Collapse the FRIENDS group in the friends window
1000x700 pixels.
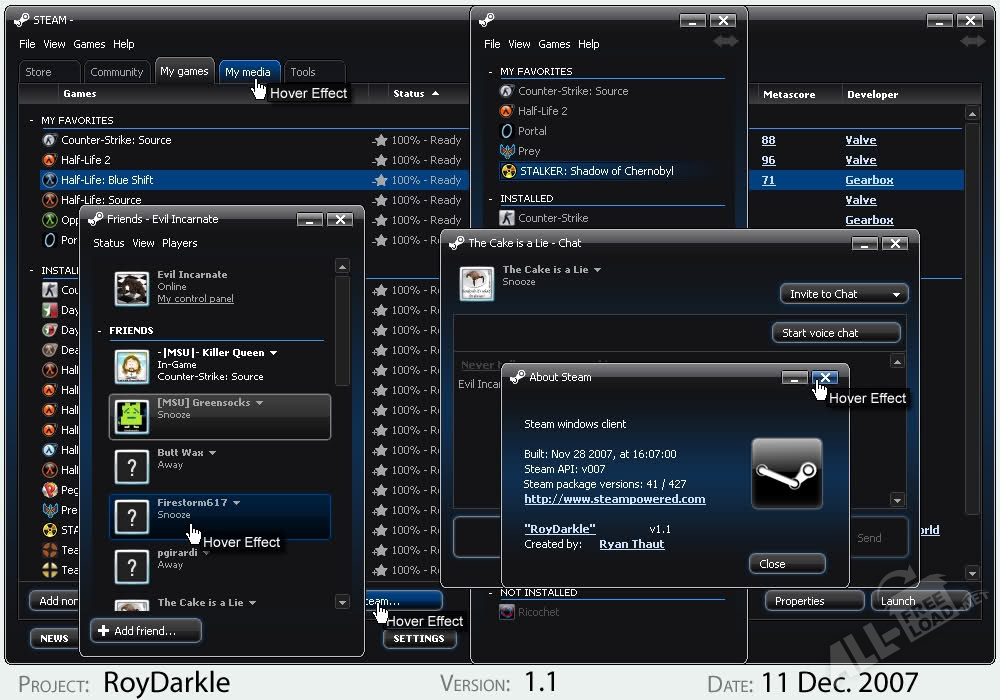101,331
